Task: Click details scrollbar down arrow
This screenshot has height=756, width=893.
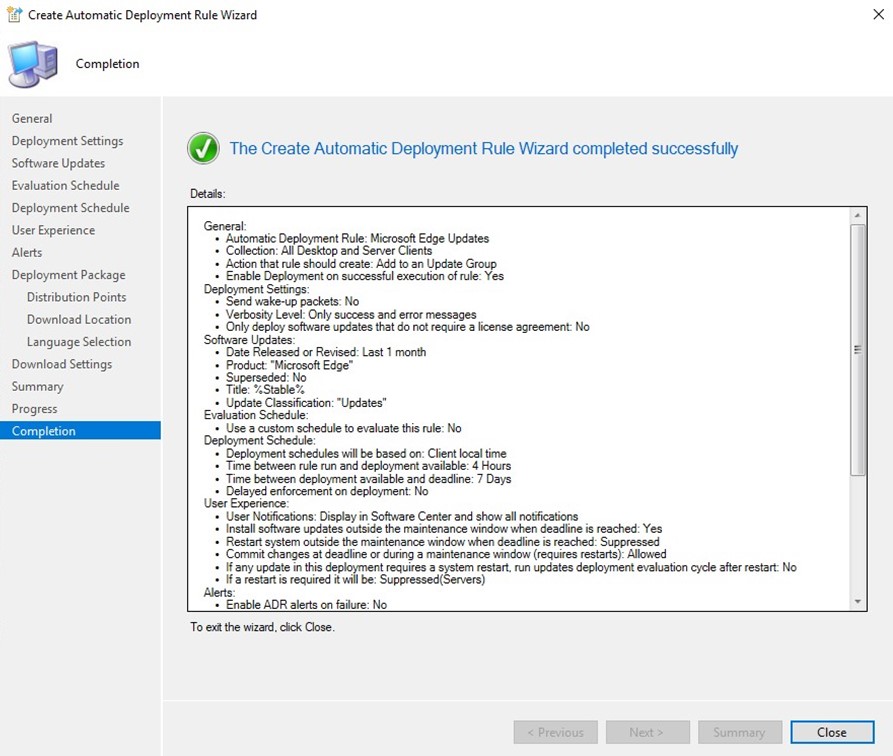Action: point(858,602)
